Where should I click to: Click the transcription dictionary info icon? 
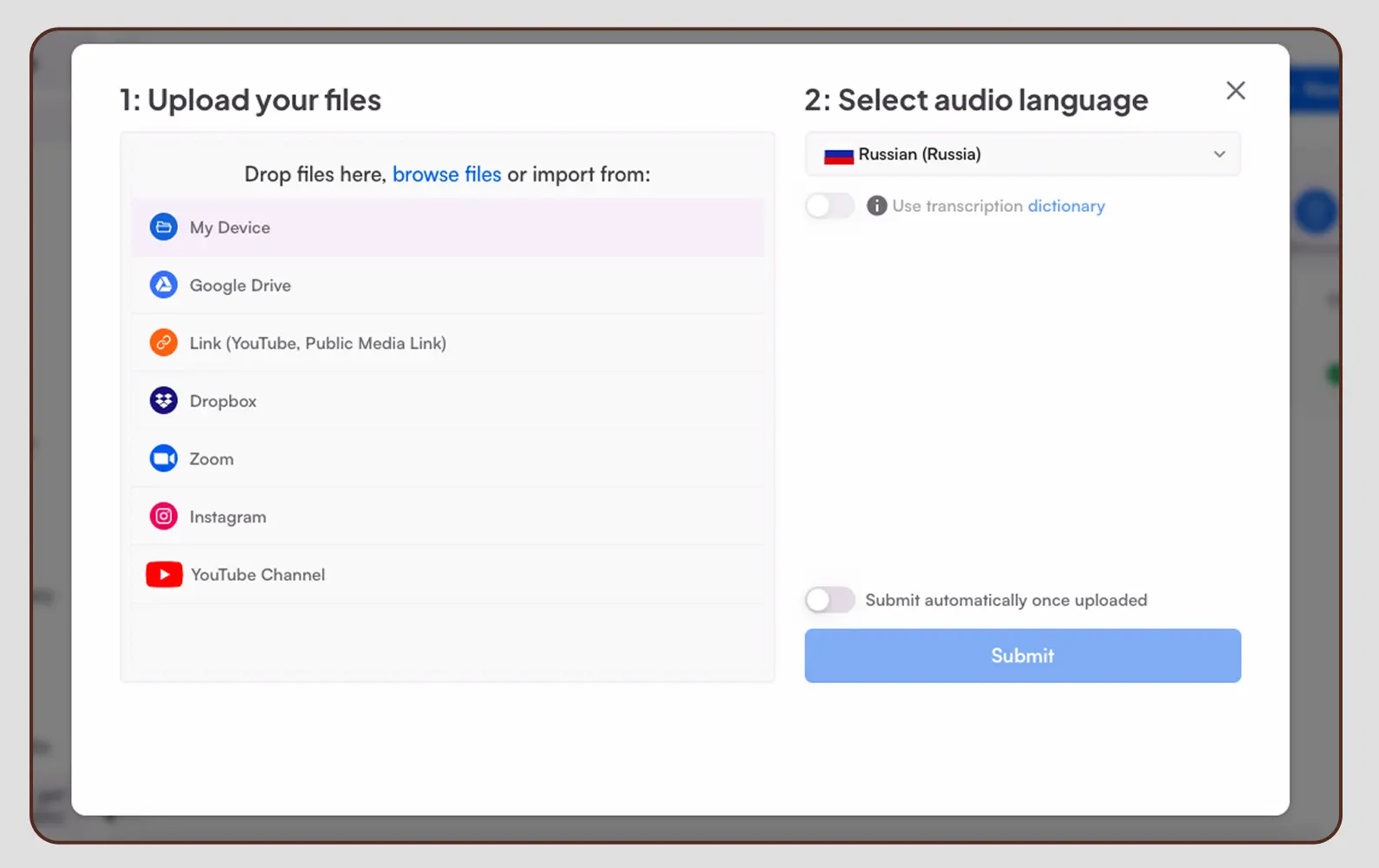(877, 206)
